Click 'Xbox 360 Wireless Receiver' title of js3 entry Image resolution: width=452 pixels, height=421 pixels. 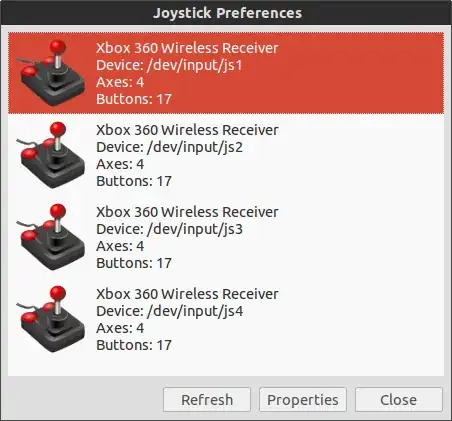(x=187, y=212)
